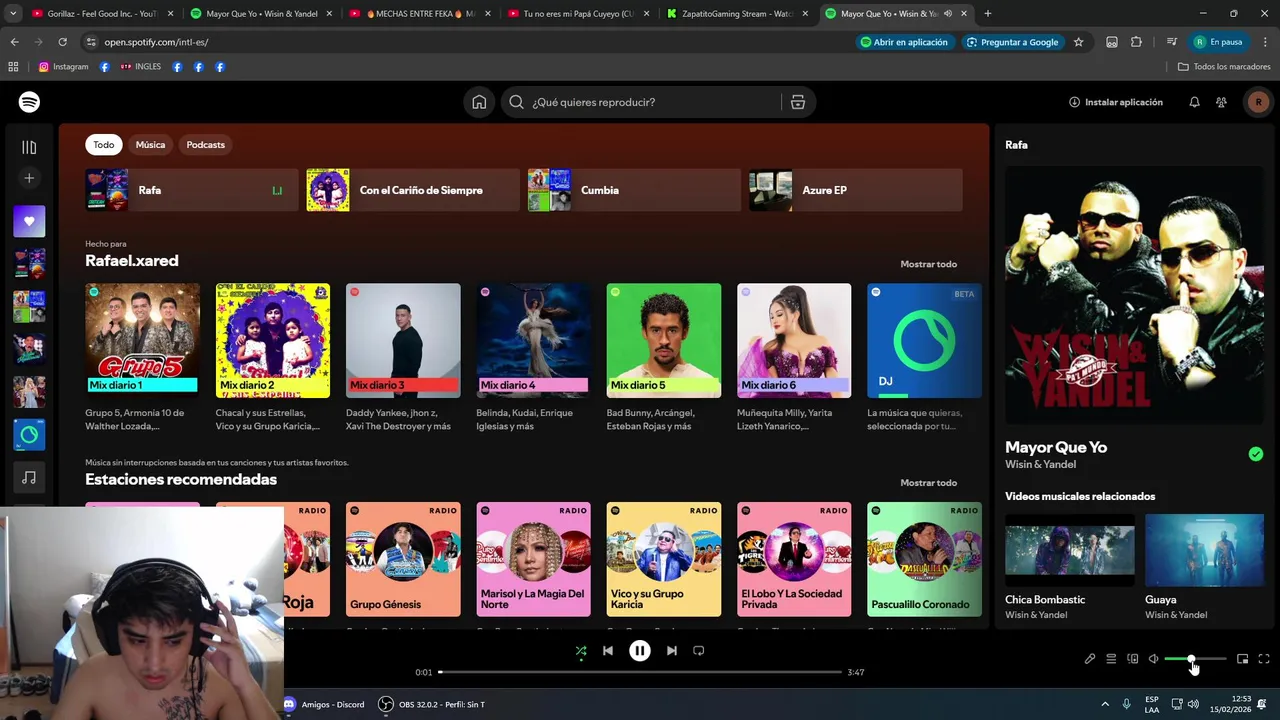Open the Chrome profile En pausa chip
This screenshot has width=1280, height=720.
[x=1218, y=42]
